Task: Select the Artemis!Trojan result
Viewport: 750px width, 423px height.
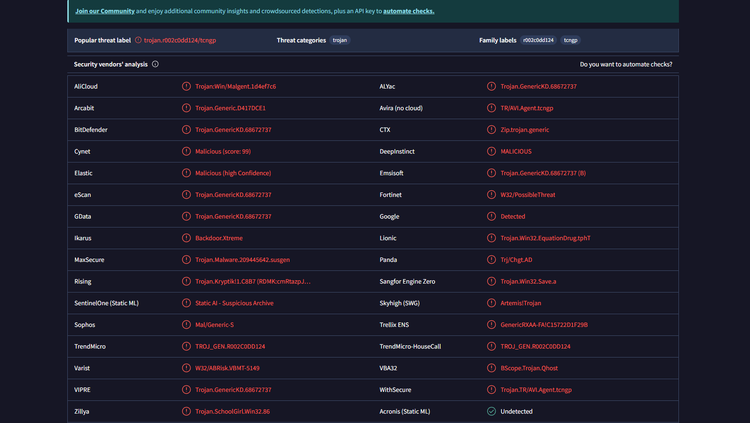Action: coord(520,303)
